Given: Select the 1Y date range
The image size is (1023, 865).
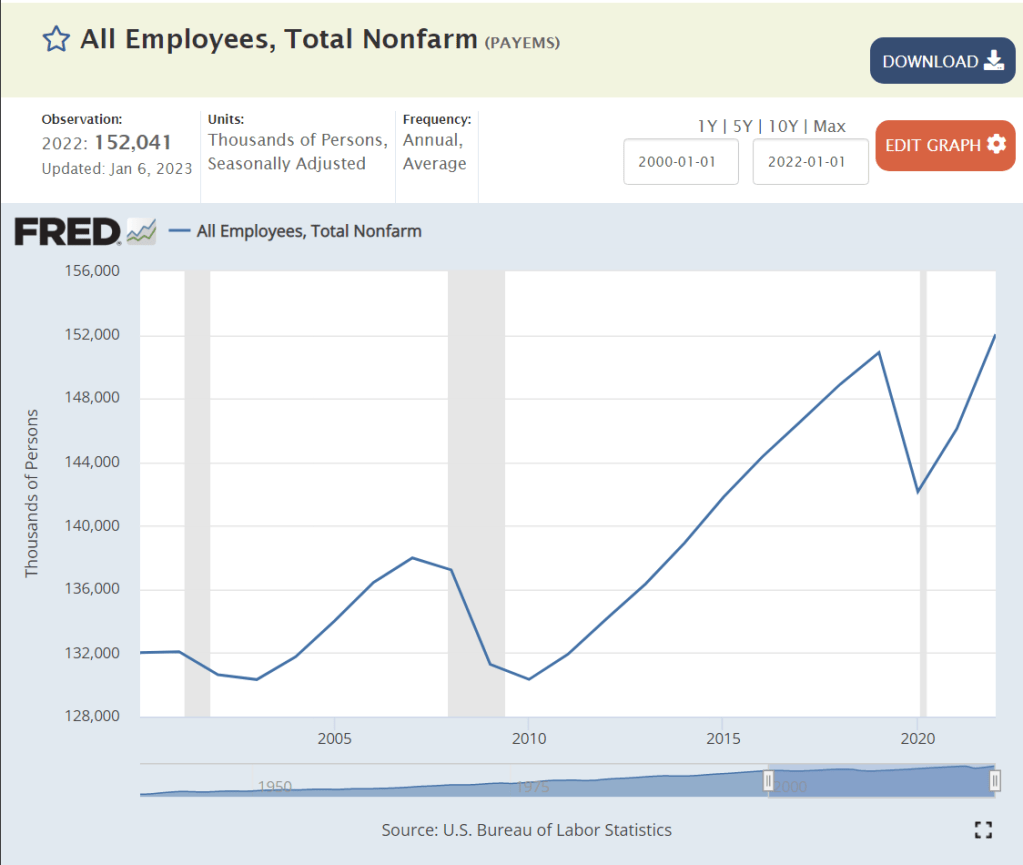Looking at the screenshot, I should (x=708, y=126).
